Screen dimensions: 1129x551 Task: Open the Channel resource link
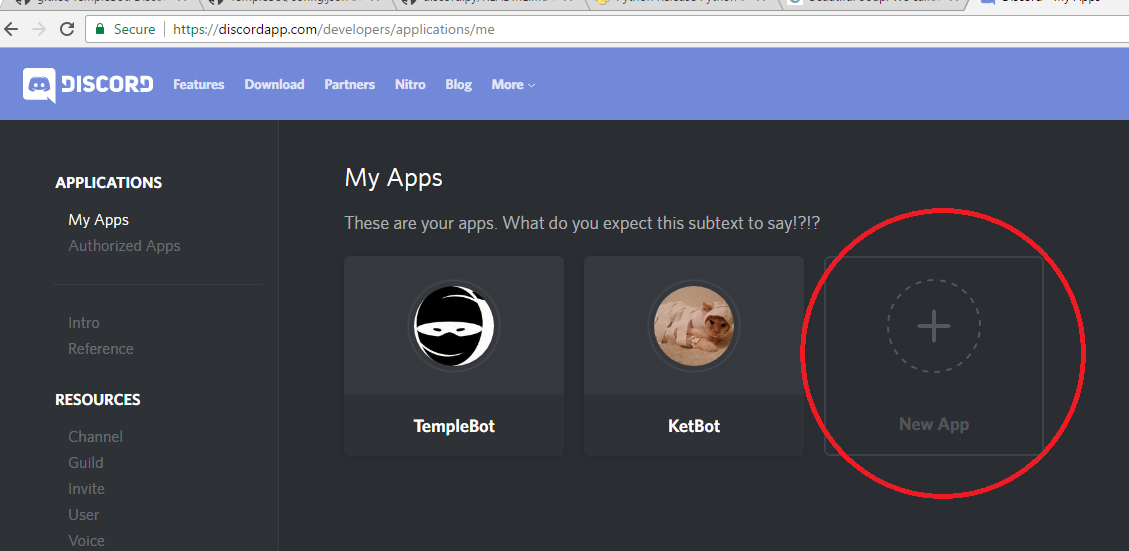(96, 436)
